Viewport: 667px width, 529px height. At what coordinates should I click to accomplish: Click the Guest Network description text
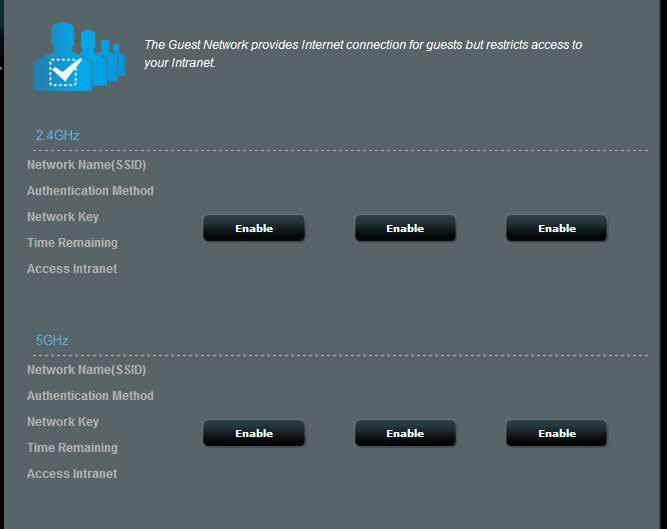[363, 54]
